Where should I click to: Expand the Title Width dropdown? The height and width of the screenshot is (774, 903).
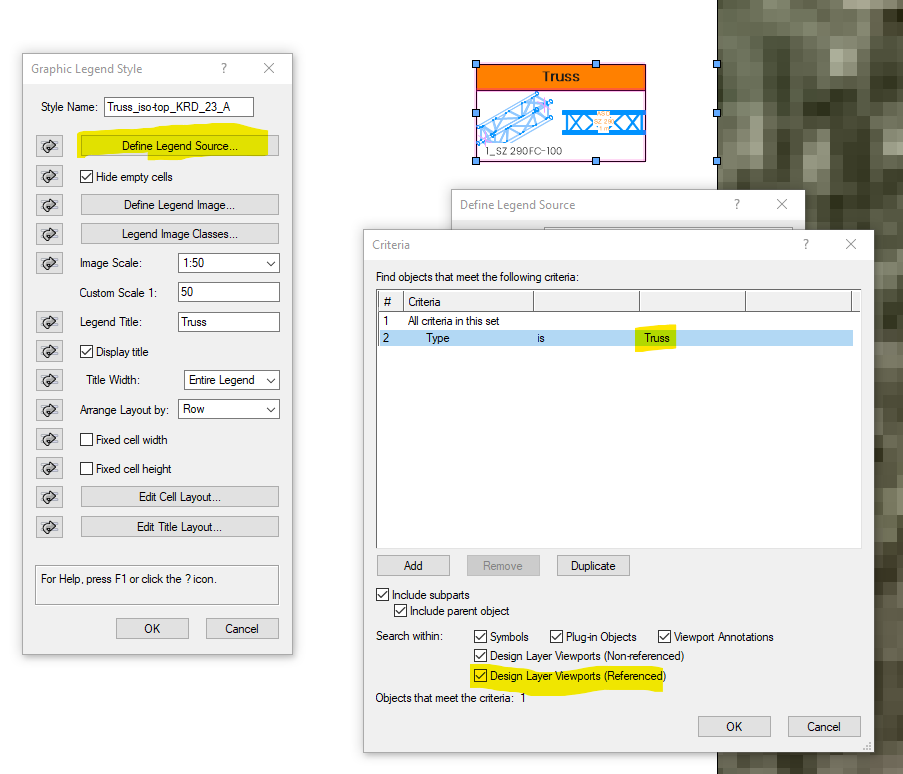tap(232, 380)
